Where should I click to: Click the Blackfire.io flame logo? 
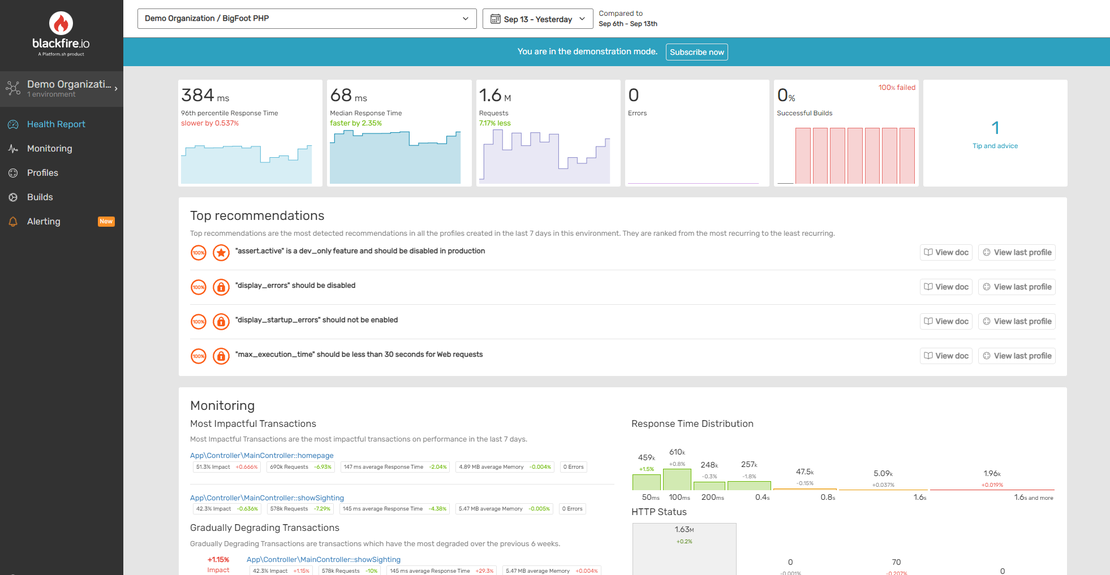click(61, 23)
